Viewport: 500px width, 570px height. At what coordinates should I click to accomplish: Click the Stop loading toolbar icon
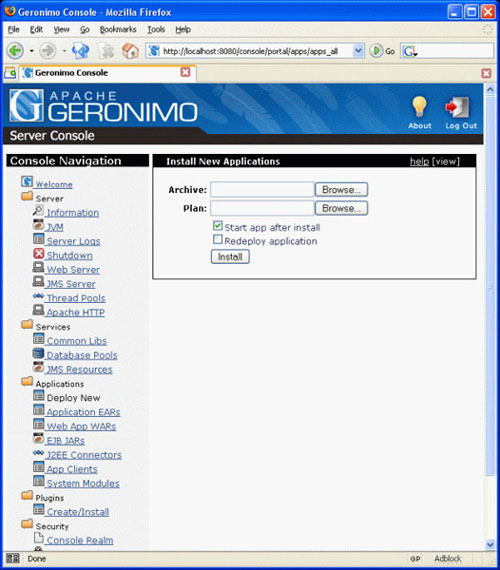click(x=107, y=51)
